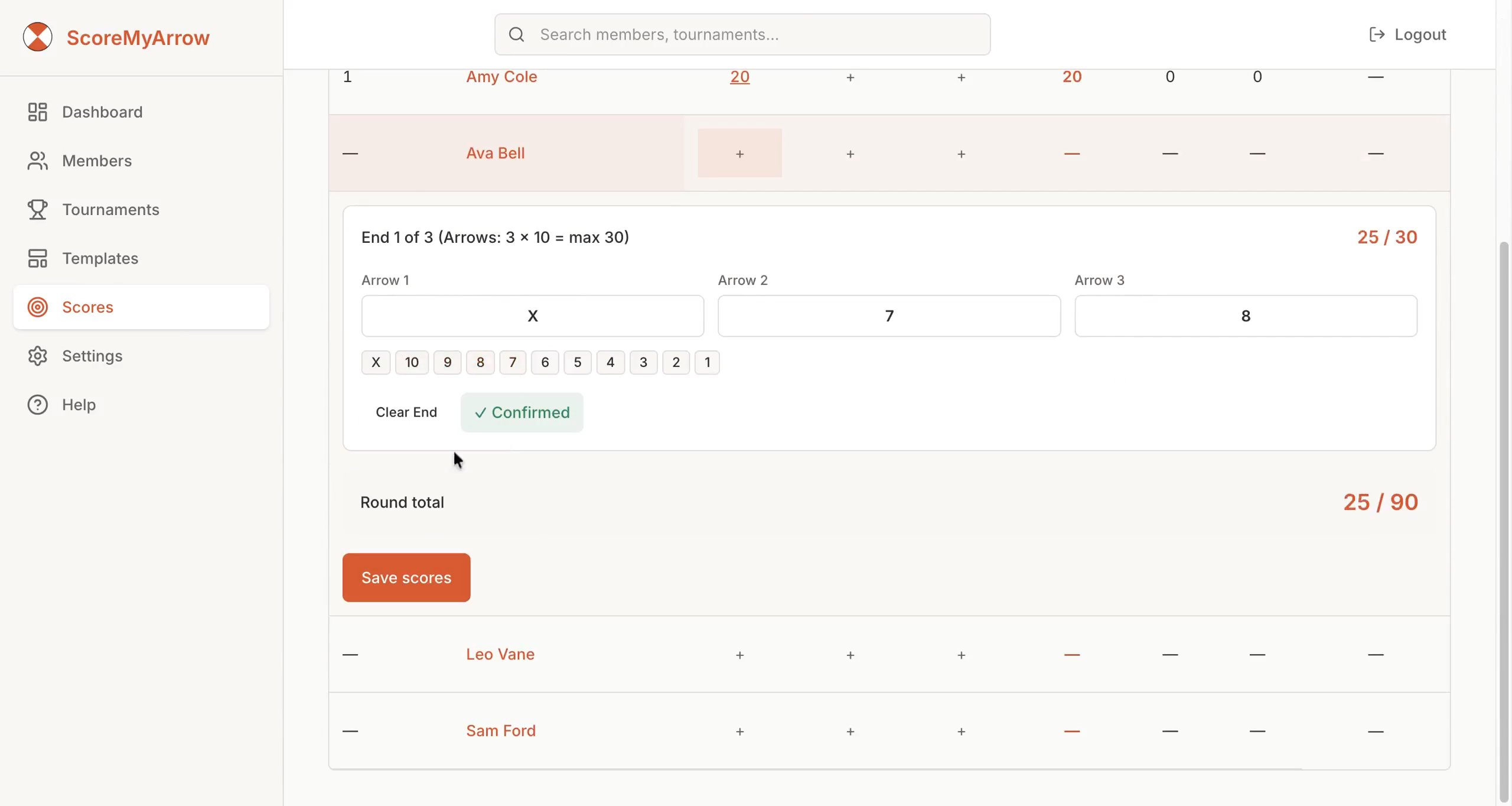
Task: Click Ava Bell's highlighted first end plus
Action: pos(739,153)
